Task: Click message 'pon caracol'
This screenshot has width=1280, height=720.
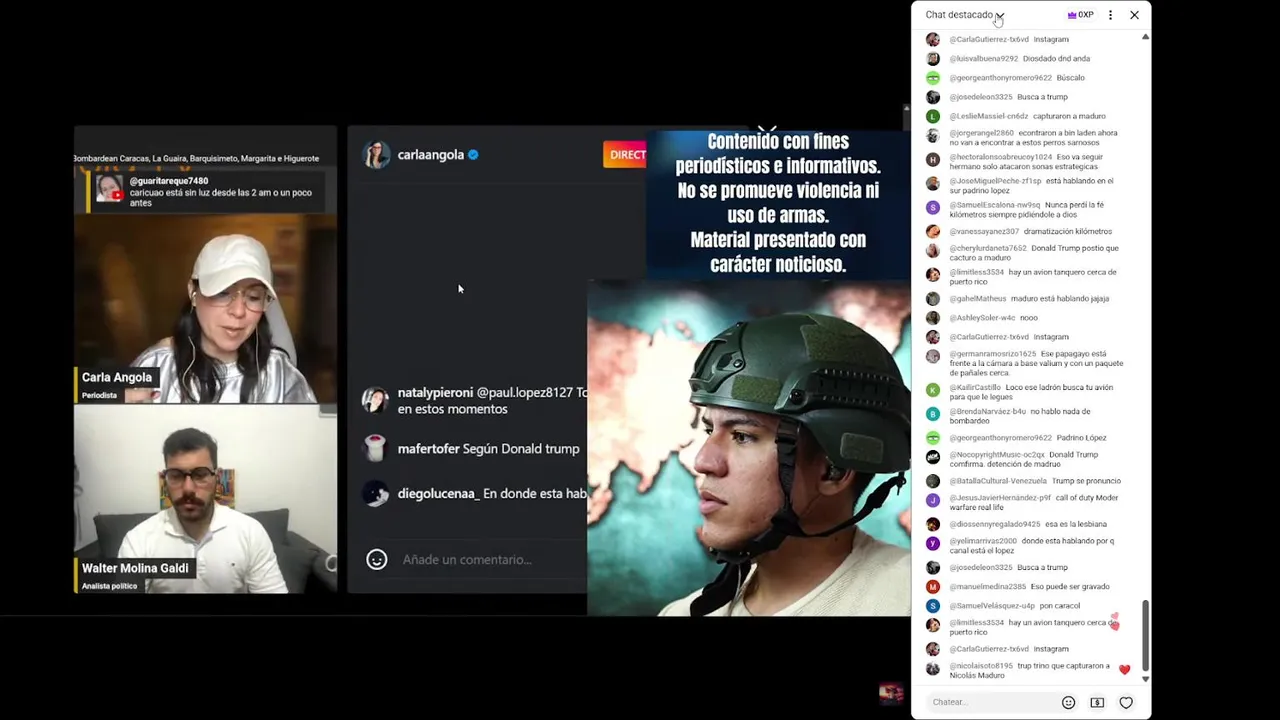Action: pos(1059,606)
